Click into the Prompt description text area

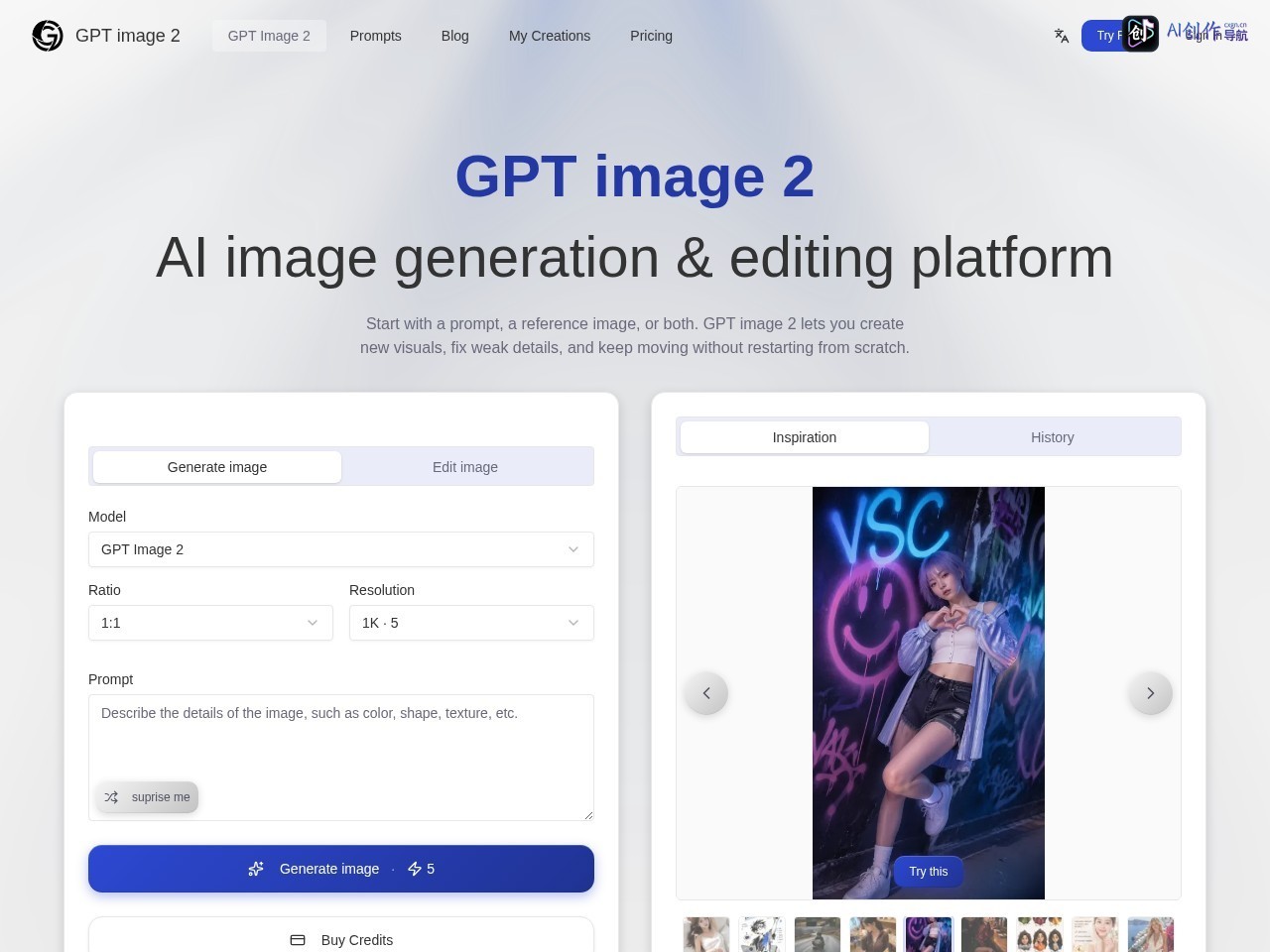click(341, 758)
